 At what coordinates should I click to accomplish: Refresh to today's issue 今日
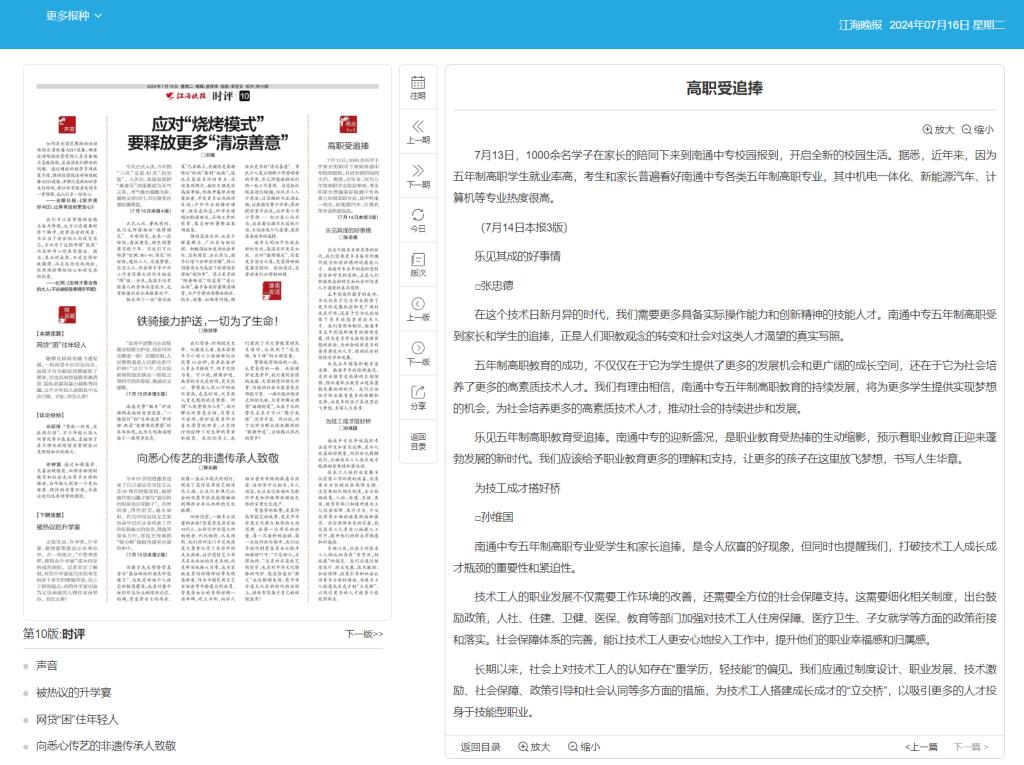[x=418, y=221]
